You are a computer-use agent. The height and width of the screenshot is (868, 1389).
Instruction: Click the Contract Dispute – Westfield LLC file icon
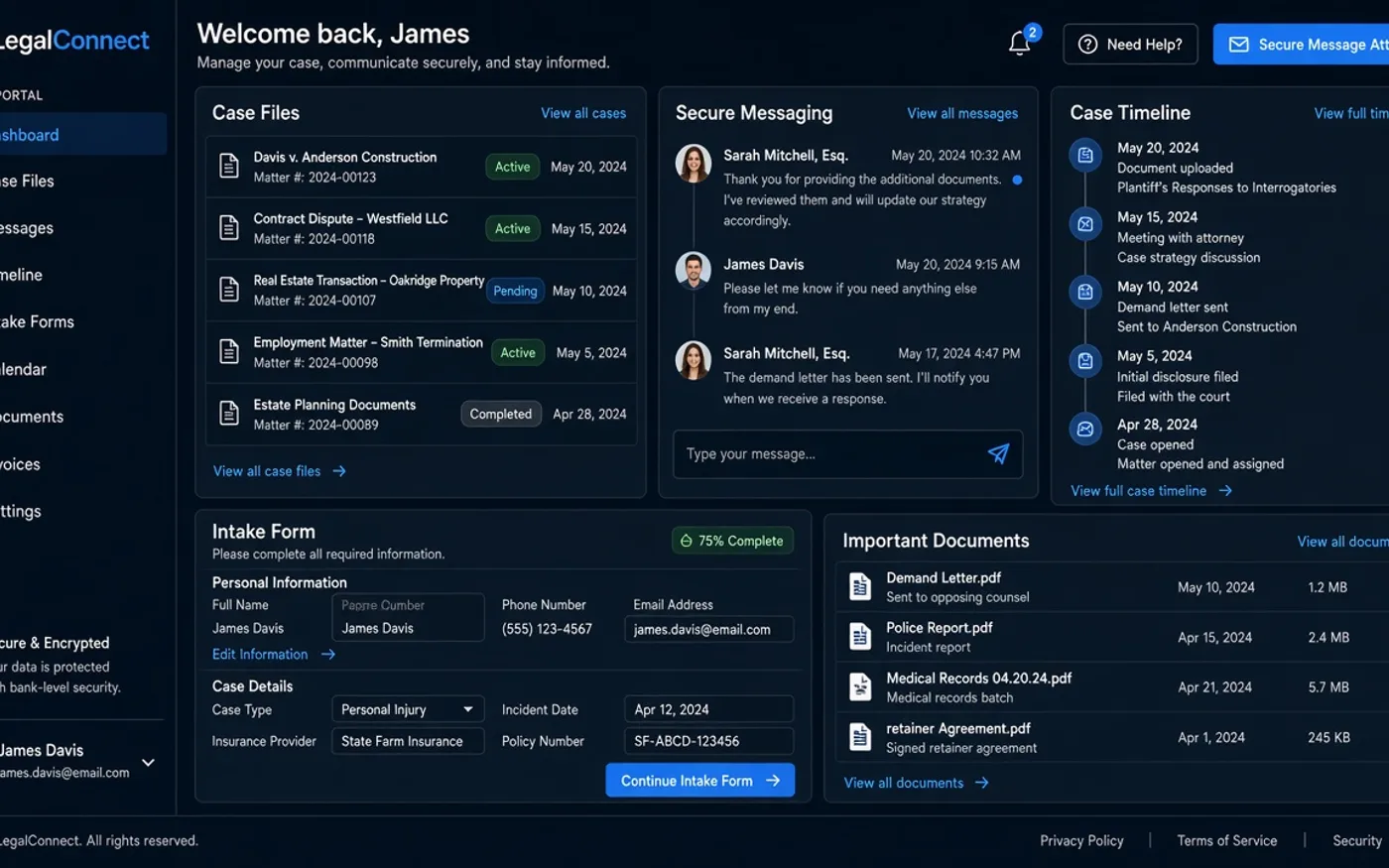[x=229, y=228]
